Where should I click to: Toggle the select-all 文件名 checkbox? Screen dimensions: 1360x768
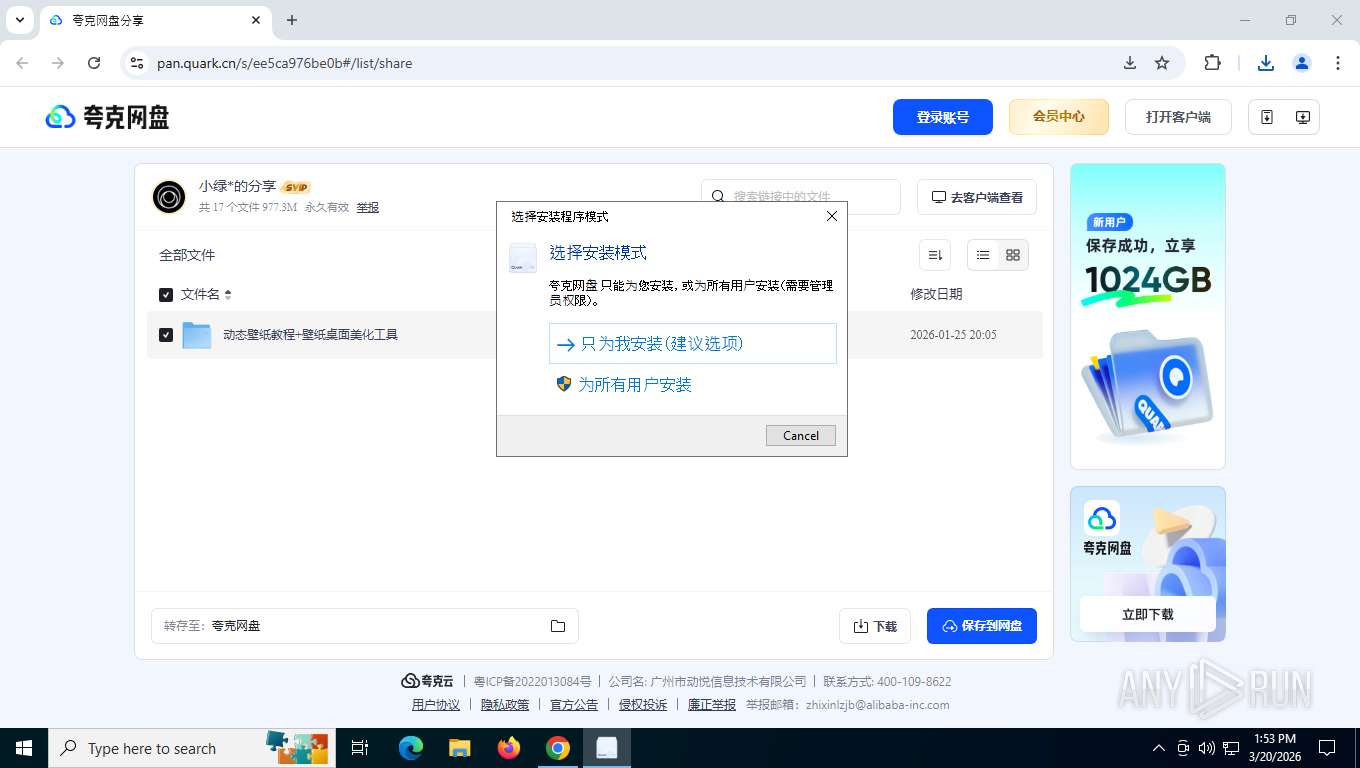pos(166,294)
